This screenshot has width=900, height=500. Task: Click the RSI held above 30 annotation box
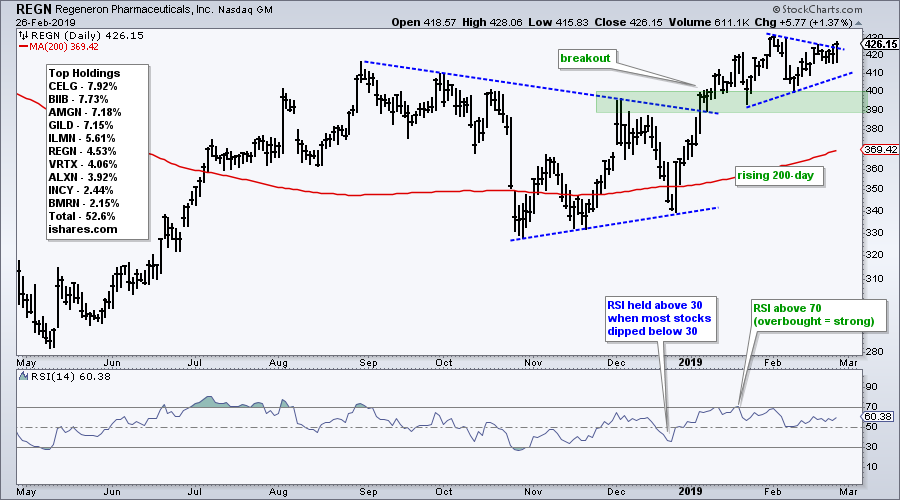point(660,319)
